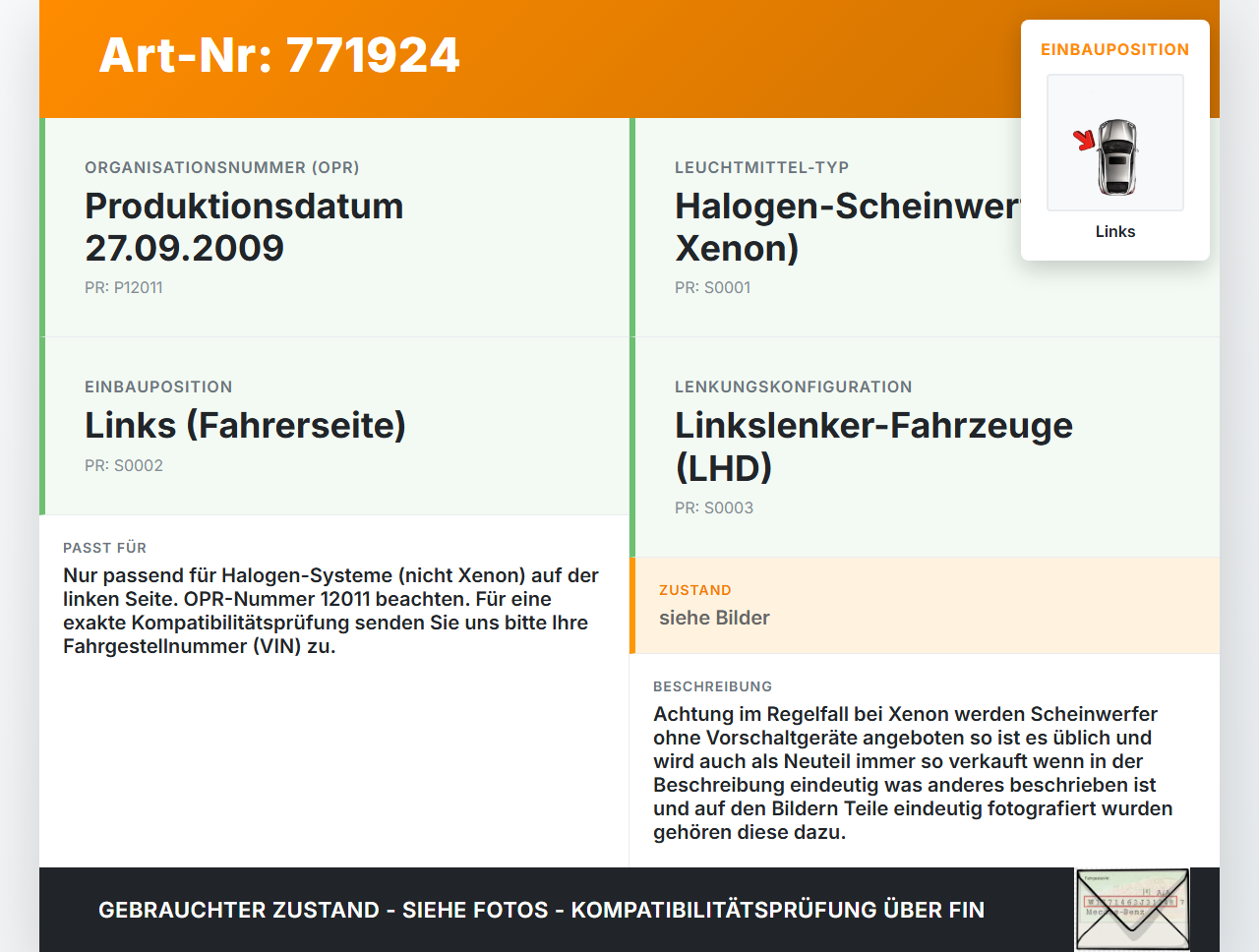Click the compatibility text about Halogen-Systeme
This screenshot has height=952, width=1259.
pyautogui.click(x=331, y=611)
